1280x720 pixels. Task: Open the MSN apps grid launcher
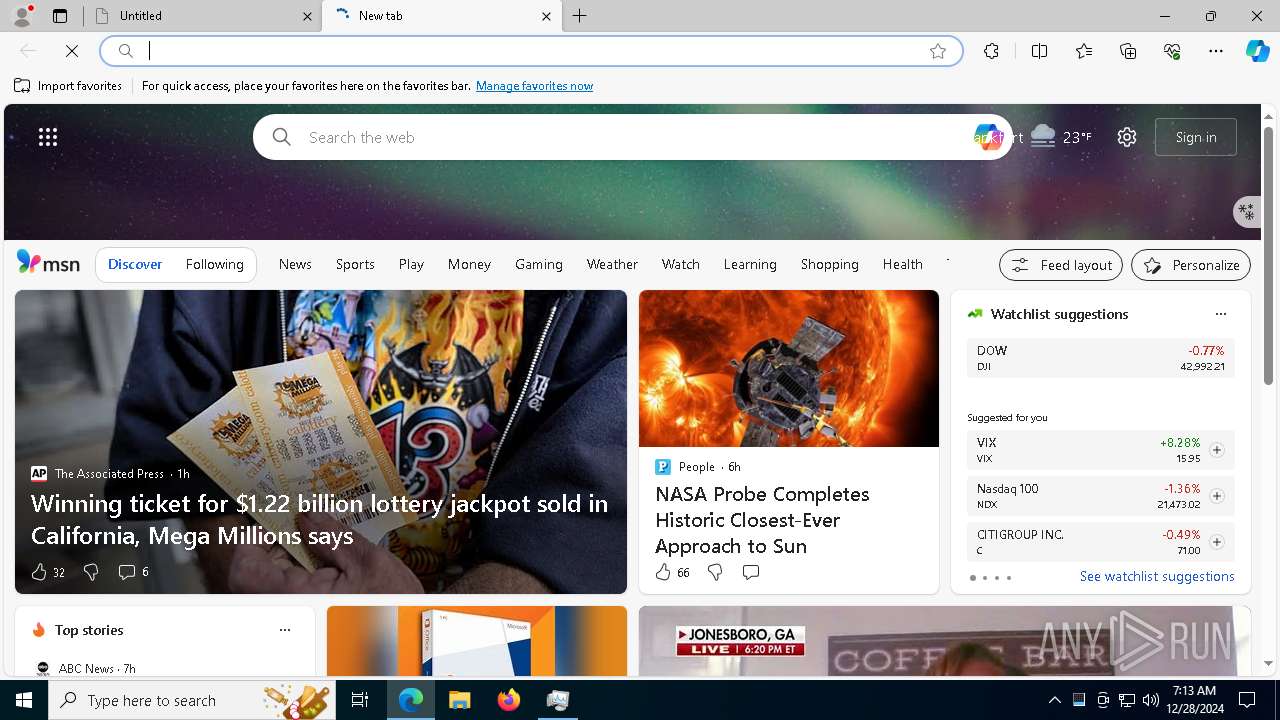pos(48,137)
